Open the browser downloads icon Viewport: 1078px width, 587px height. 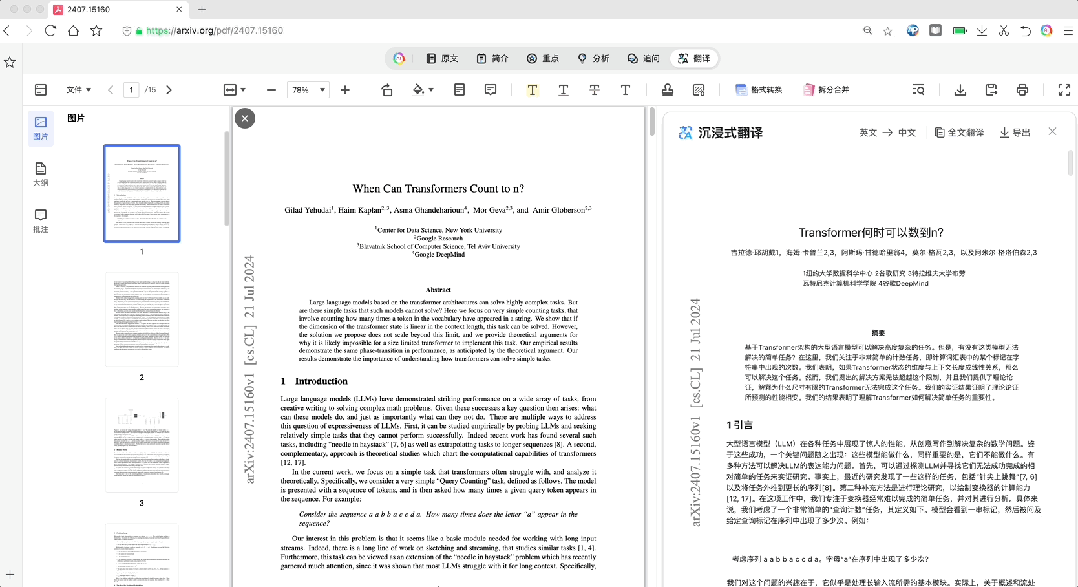click(x=982, y=31)
